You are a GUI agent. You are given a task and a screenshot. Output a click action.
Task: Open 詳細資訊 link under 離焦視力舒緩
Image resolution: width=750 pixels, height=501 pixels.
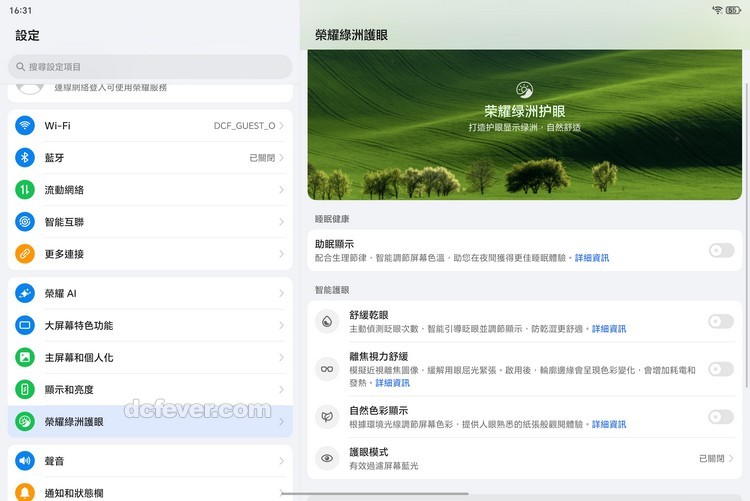[392, 383]
